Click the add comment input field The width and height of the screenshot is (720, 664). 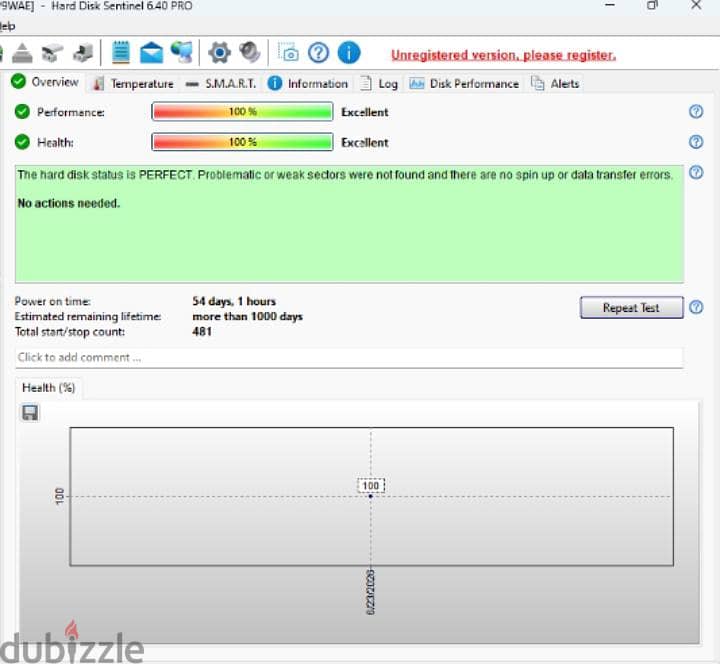click(x=349, y=357)
